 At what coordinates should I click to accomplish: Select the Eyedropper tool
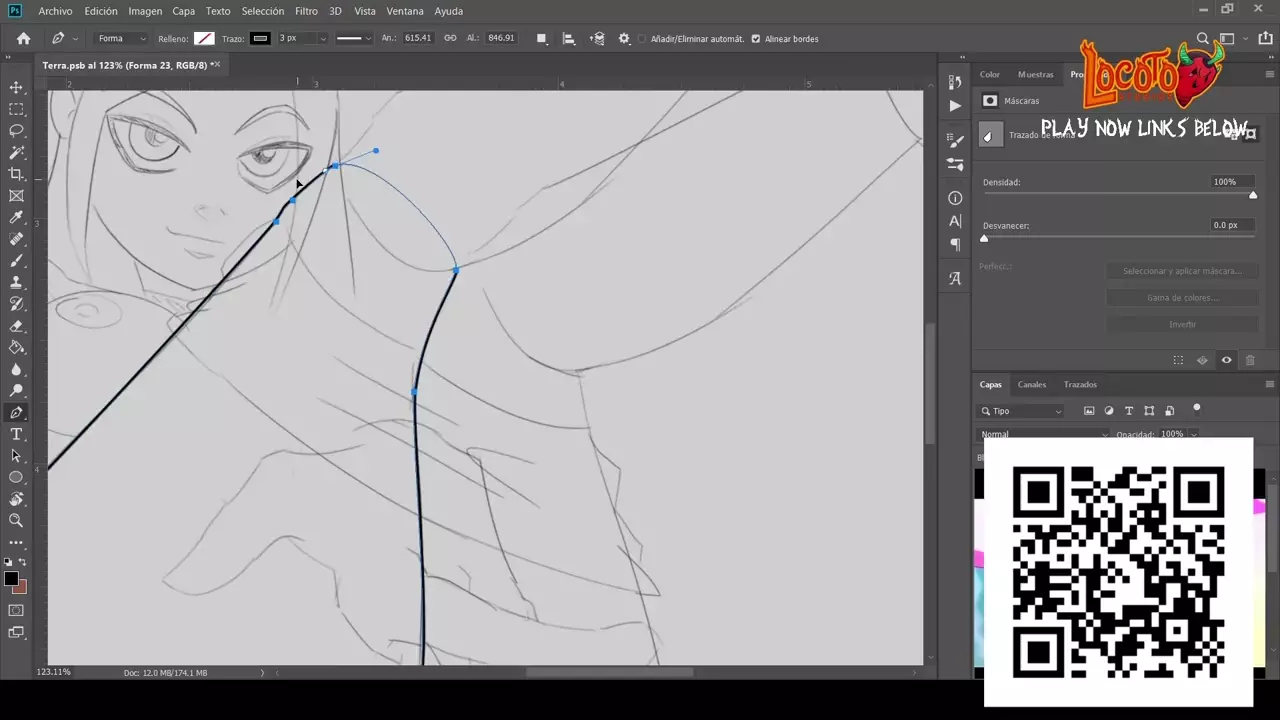tap(16, 218)
